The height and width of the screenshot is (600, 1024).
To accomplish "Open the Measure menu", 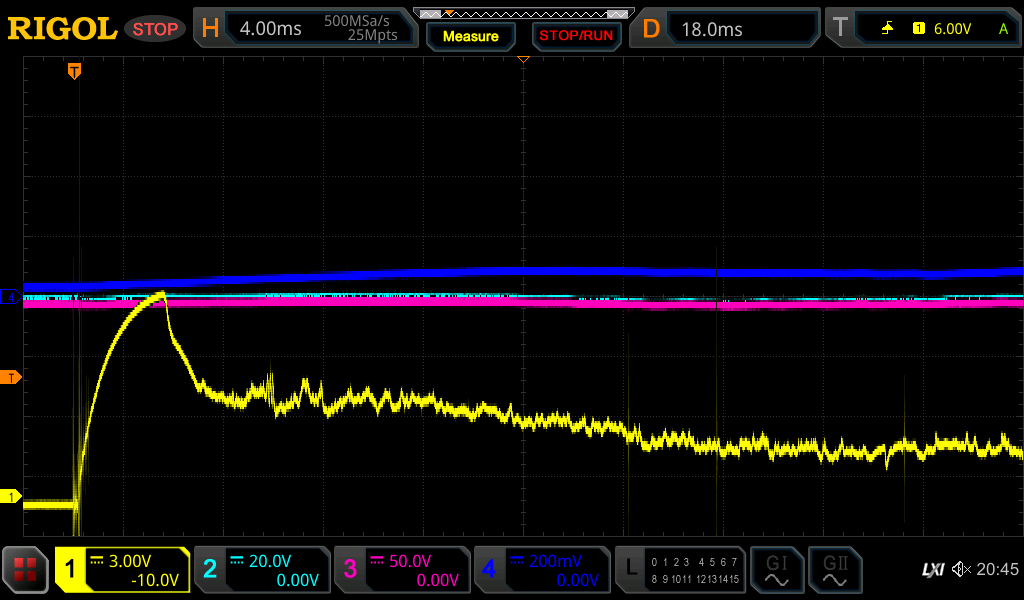I will click(x=470, y=36).
